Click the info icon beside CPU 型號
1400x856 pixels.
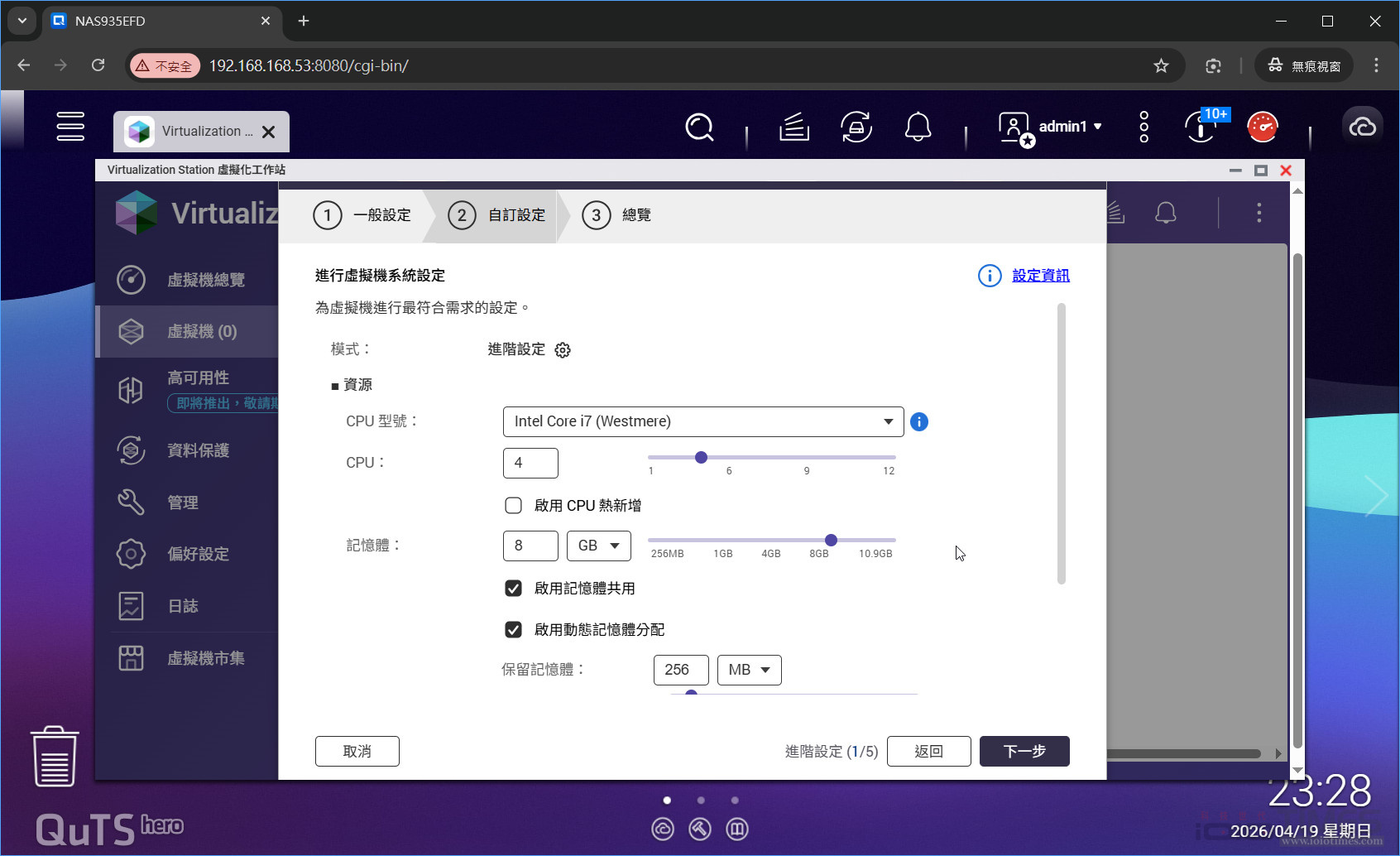point(918,421)
